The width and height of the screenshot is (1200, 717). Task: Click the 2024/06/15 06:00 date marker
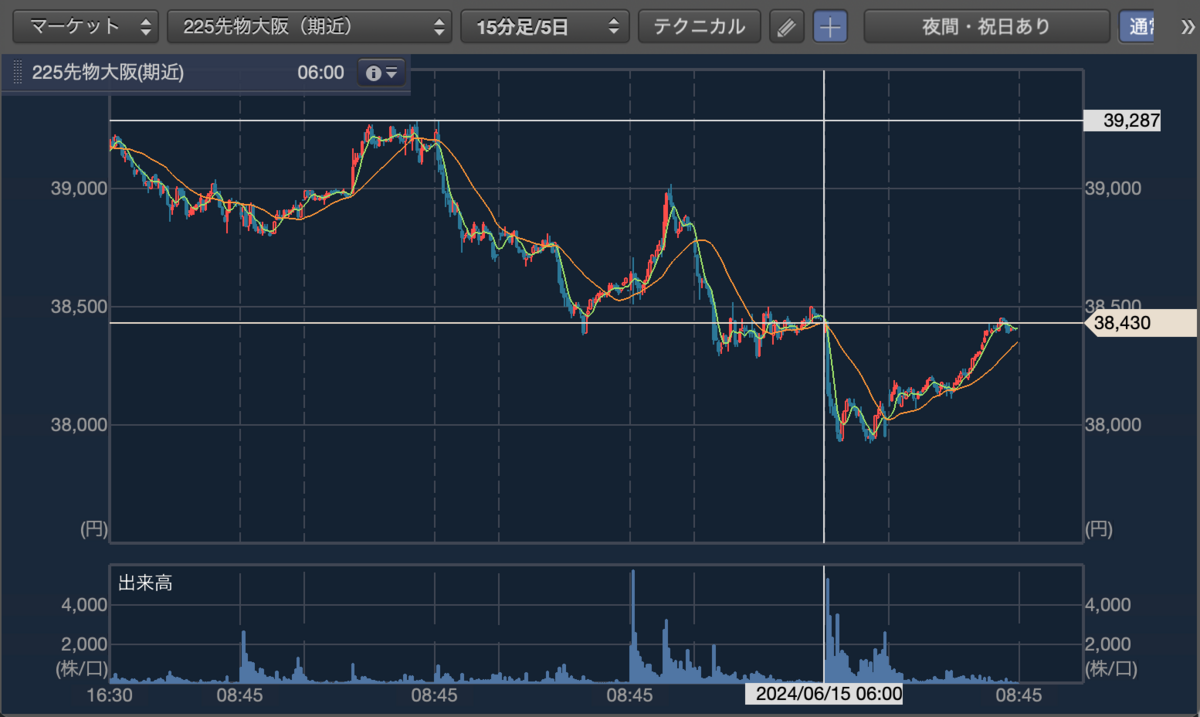pos(825,694)
